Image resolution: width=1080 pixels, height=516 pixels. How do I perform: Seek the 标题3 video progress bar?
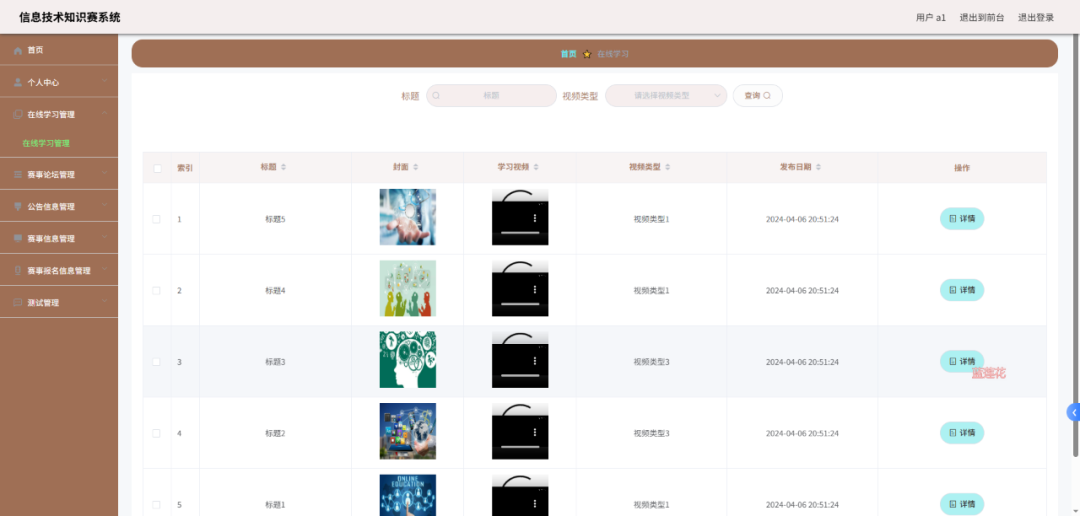coord(520,375)
